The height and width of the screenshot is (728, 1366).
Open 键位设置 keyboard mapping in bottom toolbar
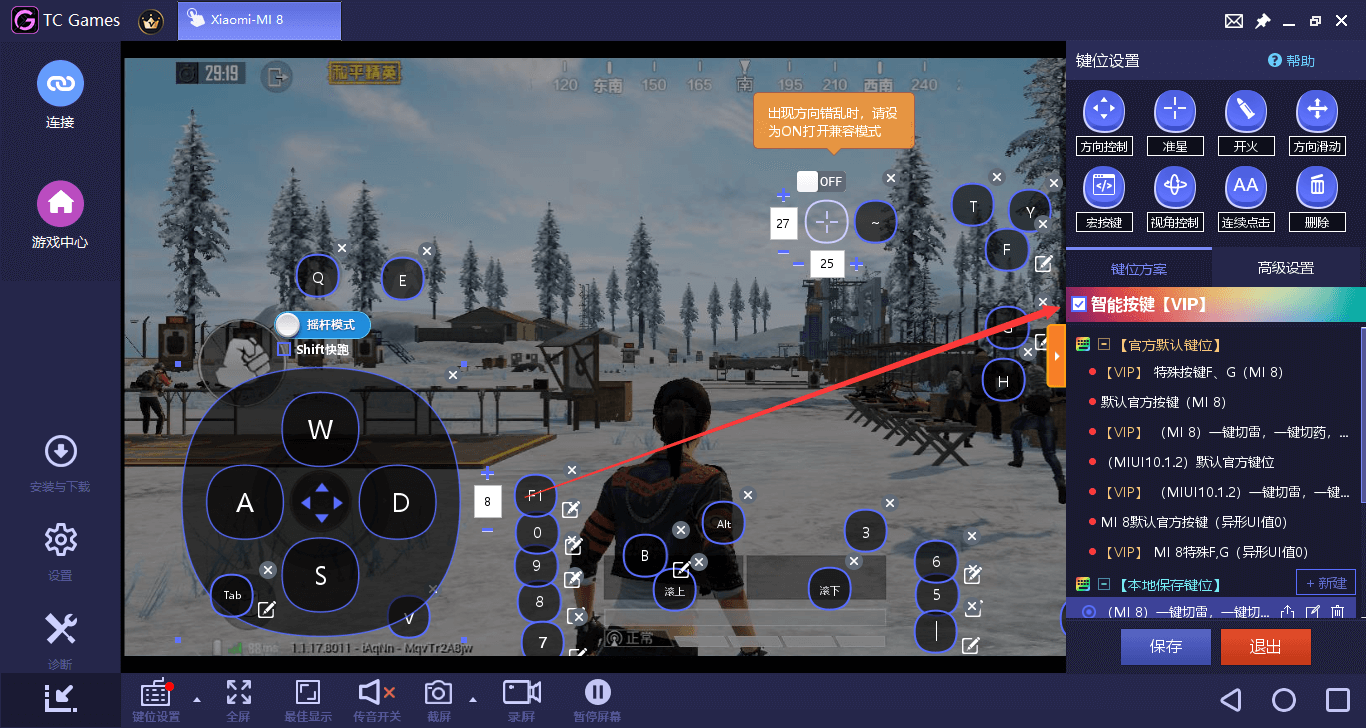(x=156, y=701)
